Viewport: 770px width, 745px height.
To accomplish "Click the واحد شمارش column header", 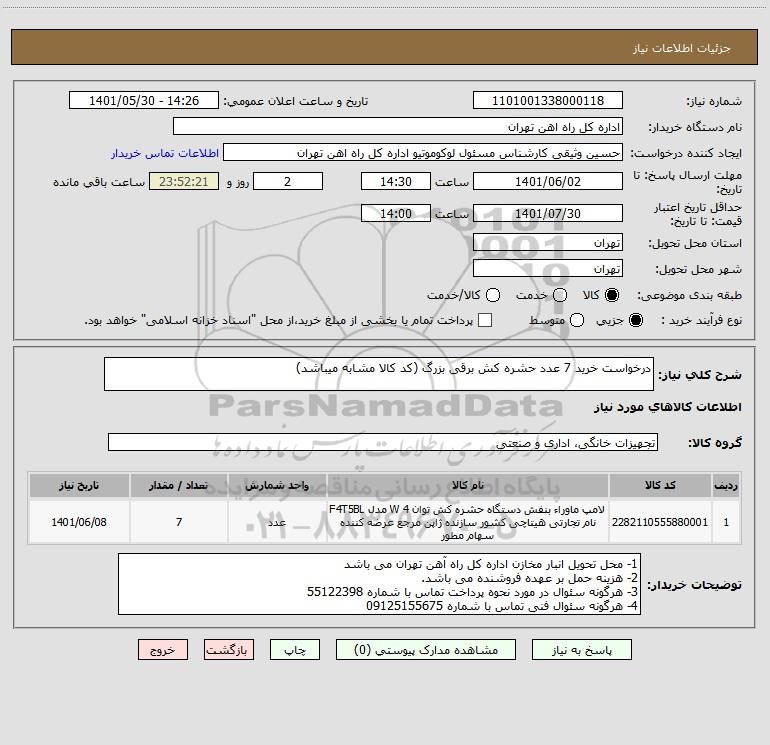I will 277,486.
